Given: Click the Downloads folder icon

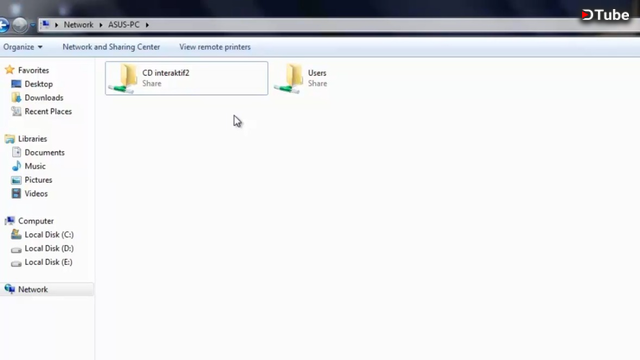Looking at the screenshot, I should tap(16, 98).
